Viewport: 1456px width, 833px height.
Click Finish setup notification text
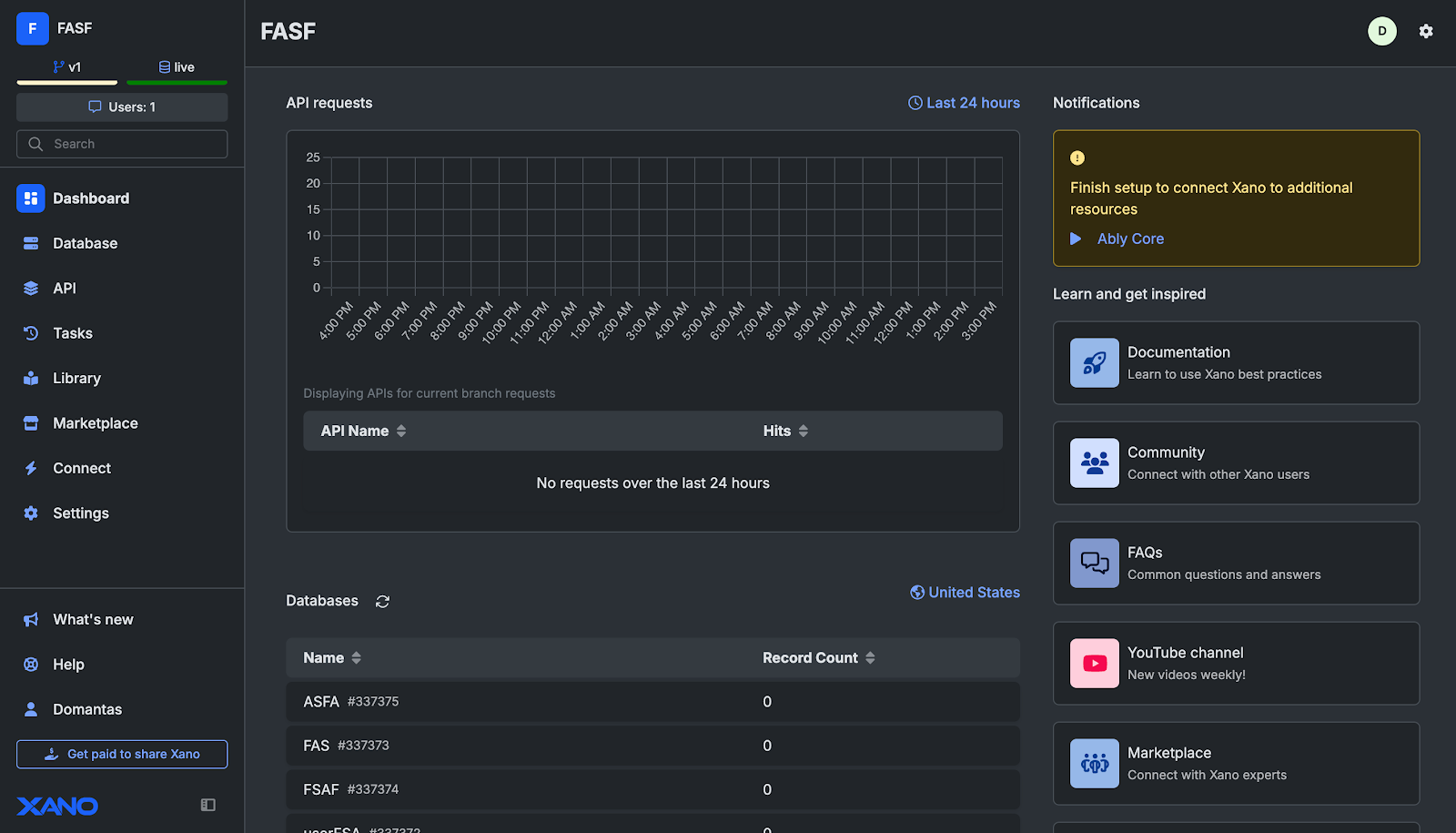pyautogui.click(x=1211, y=198)
